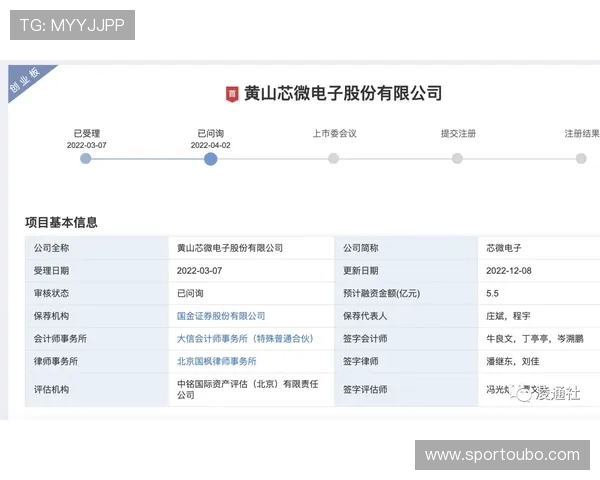Click the 2022-12-08 update date value
The image size is (600, 480).
point(509,271)
